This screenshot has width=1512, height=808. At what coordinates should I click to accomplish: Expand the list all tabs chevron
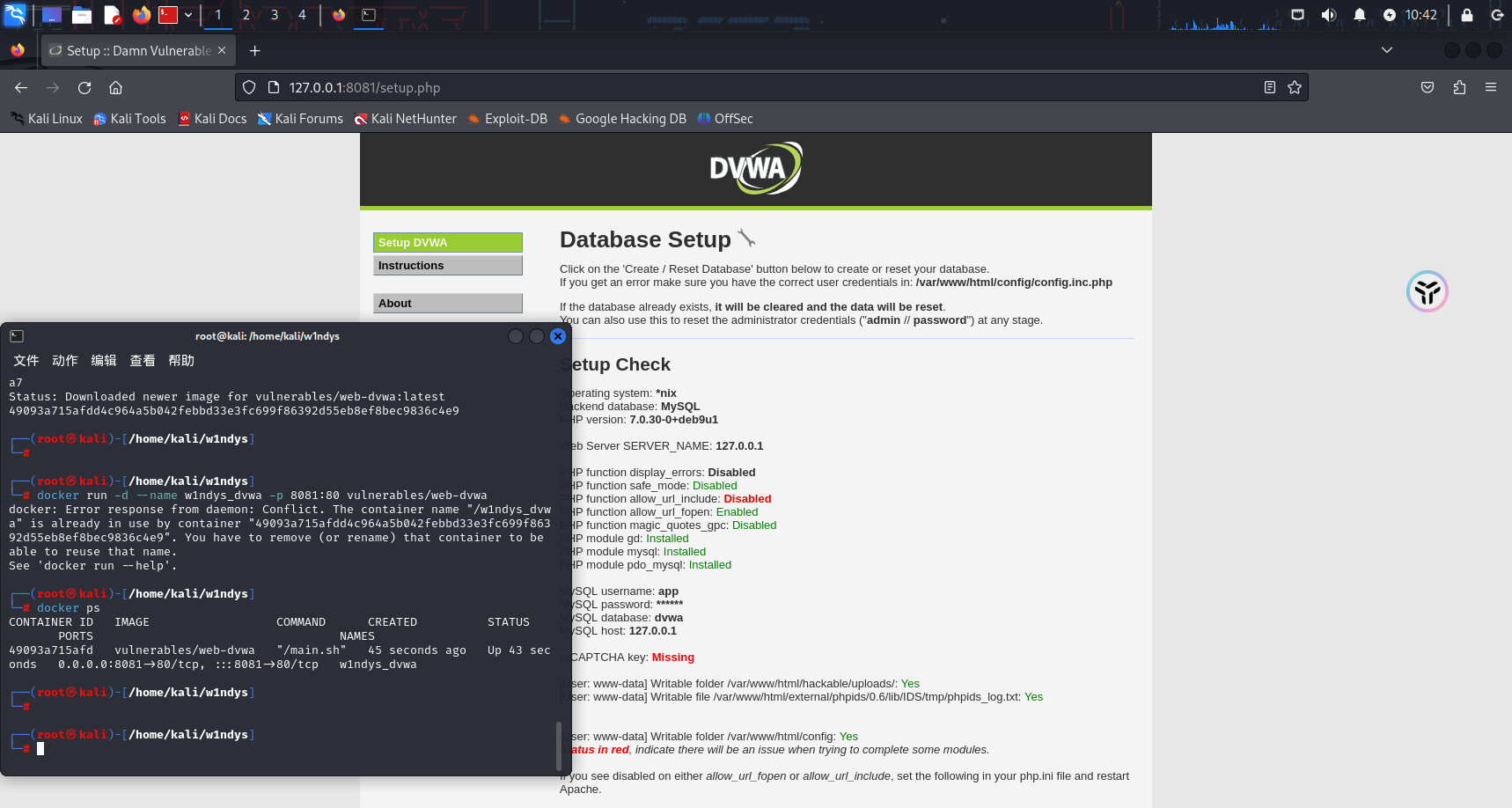[x=1387, y=50]
